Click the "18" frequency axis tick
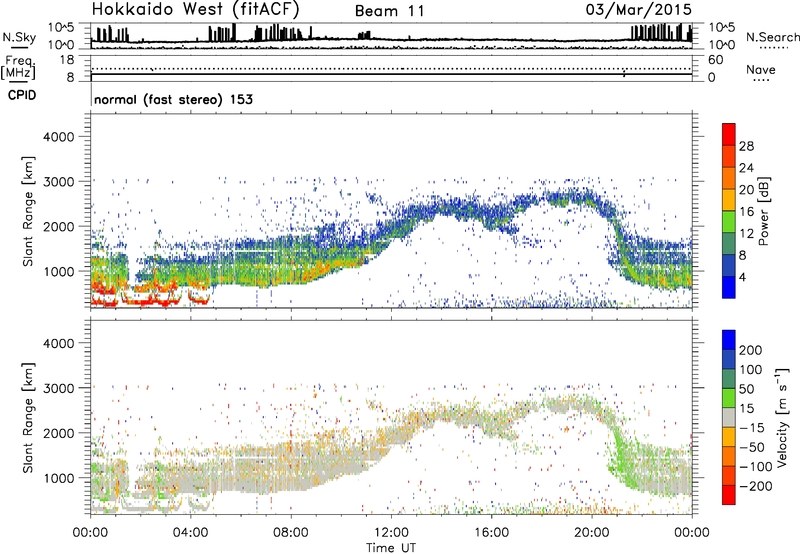800x554 pixels. coord(67,60)
